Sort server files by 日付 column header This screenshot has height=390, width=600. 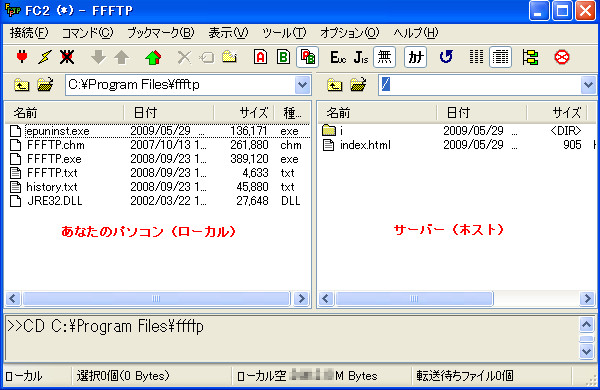pyautogui.click(x=482, y=113)
